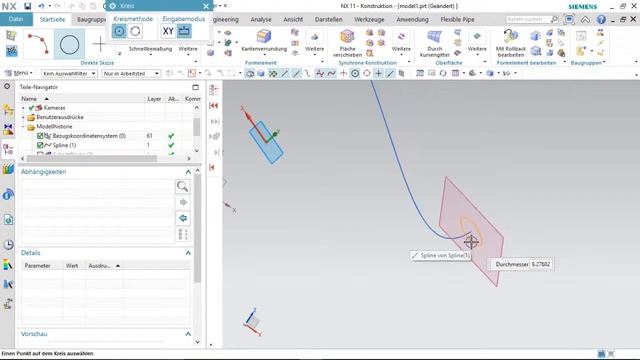
Task: Open the history clock sidebar tab
Action: 8,244
